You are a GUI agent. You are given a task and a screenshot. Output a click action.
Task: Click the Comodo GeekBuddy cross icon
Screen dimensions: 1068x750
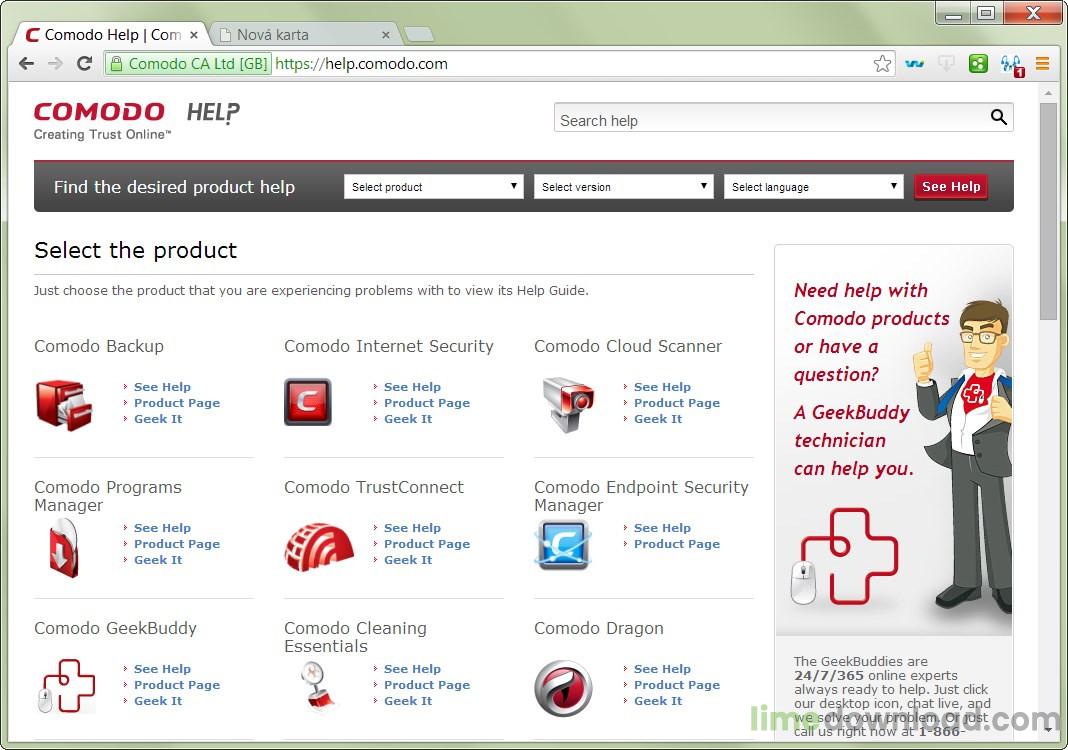(66, 686)
